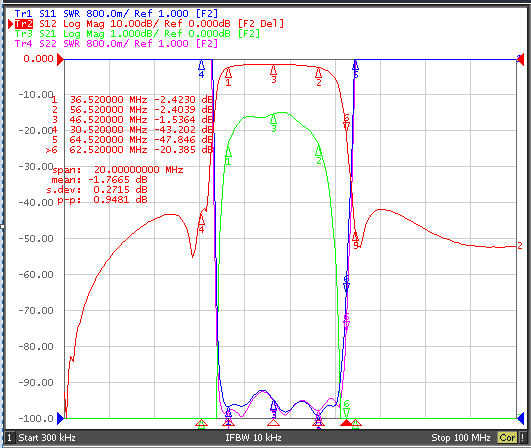This screenshot has width=531, height=448.
Task: Click the Start 300 kHz frequency field
Action: 47,438
